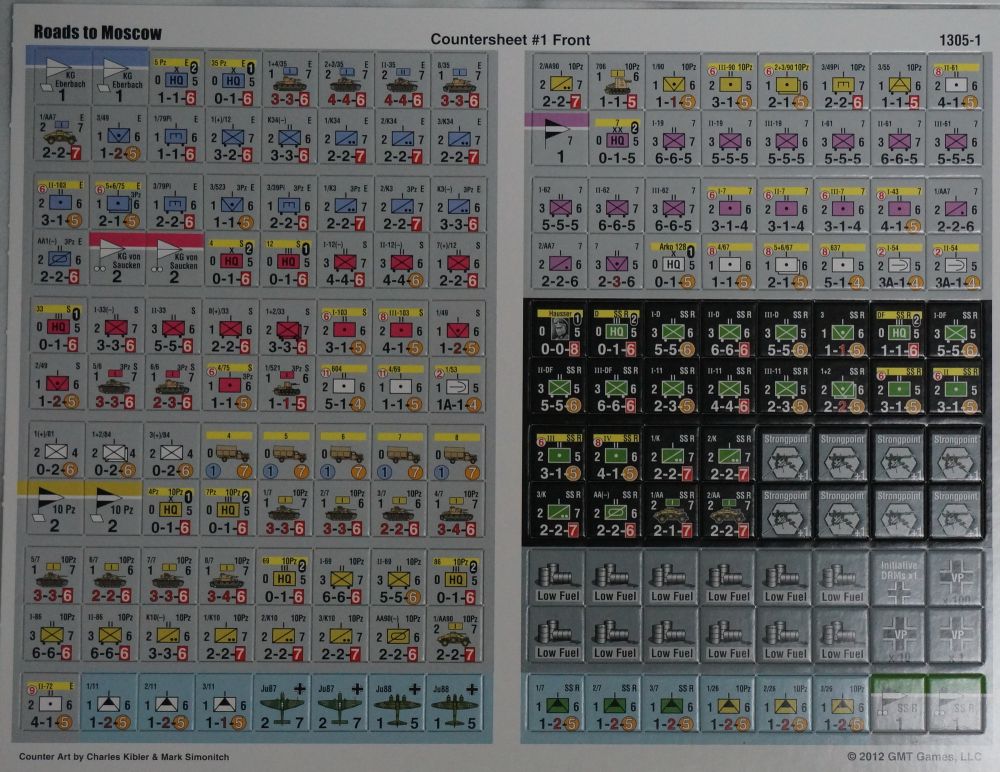Select the AA1(-) 3Pz recon counter

point(61,260)
